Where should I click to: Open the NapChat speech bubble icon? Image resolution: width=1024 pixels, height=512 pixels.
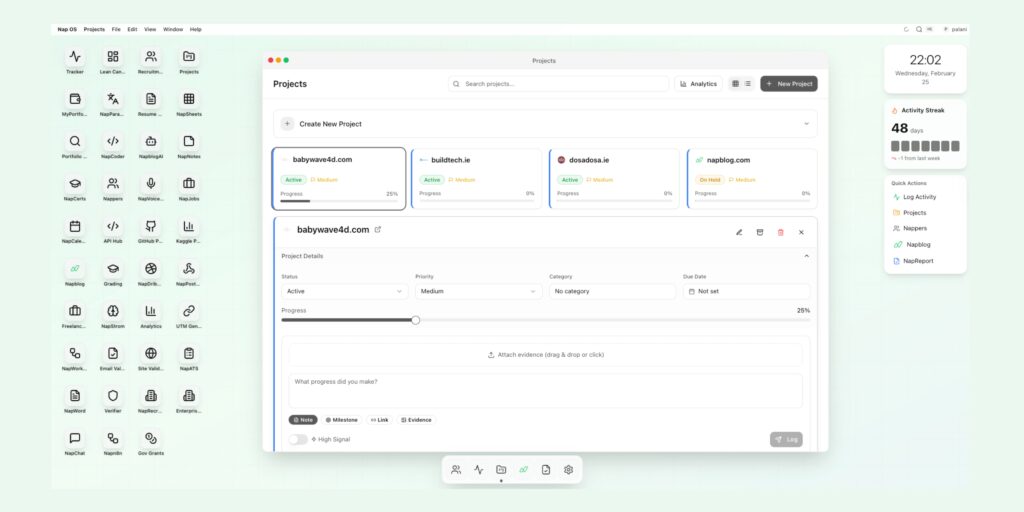75,438
